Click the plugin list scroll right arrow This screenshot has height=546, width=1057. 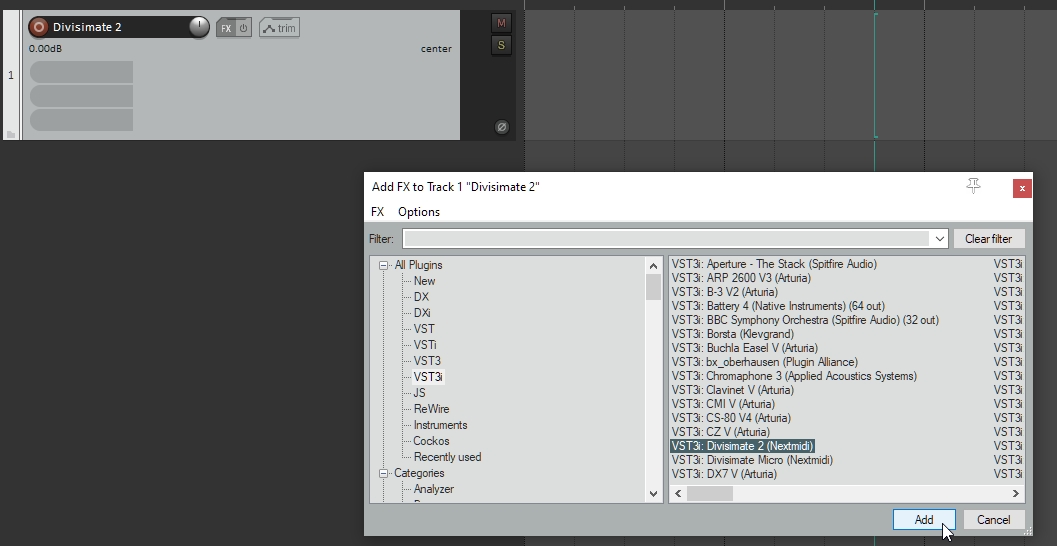(1016, 493)
